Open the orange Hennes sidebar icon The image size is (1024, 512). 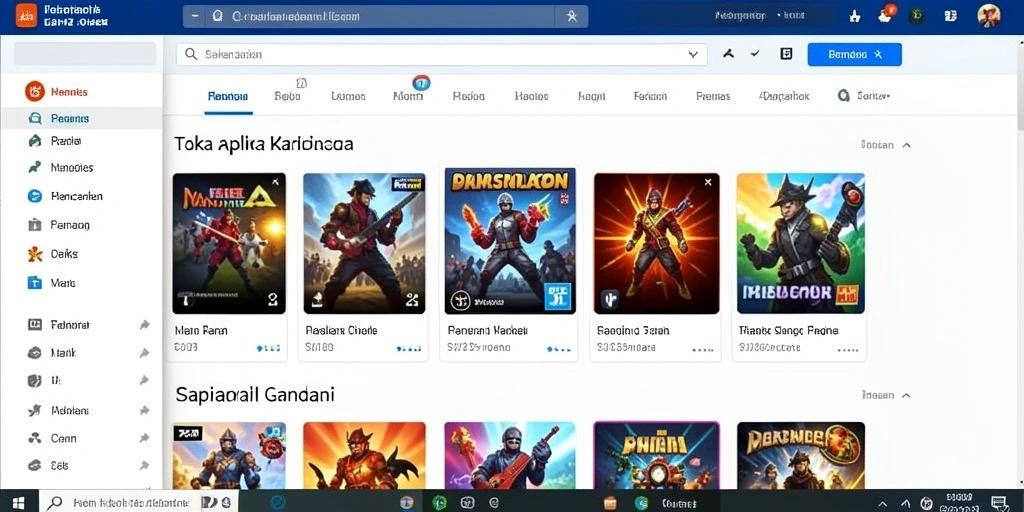35,91
